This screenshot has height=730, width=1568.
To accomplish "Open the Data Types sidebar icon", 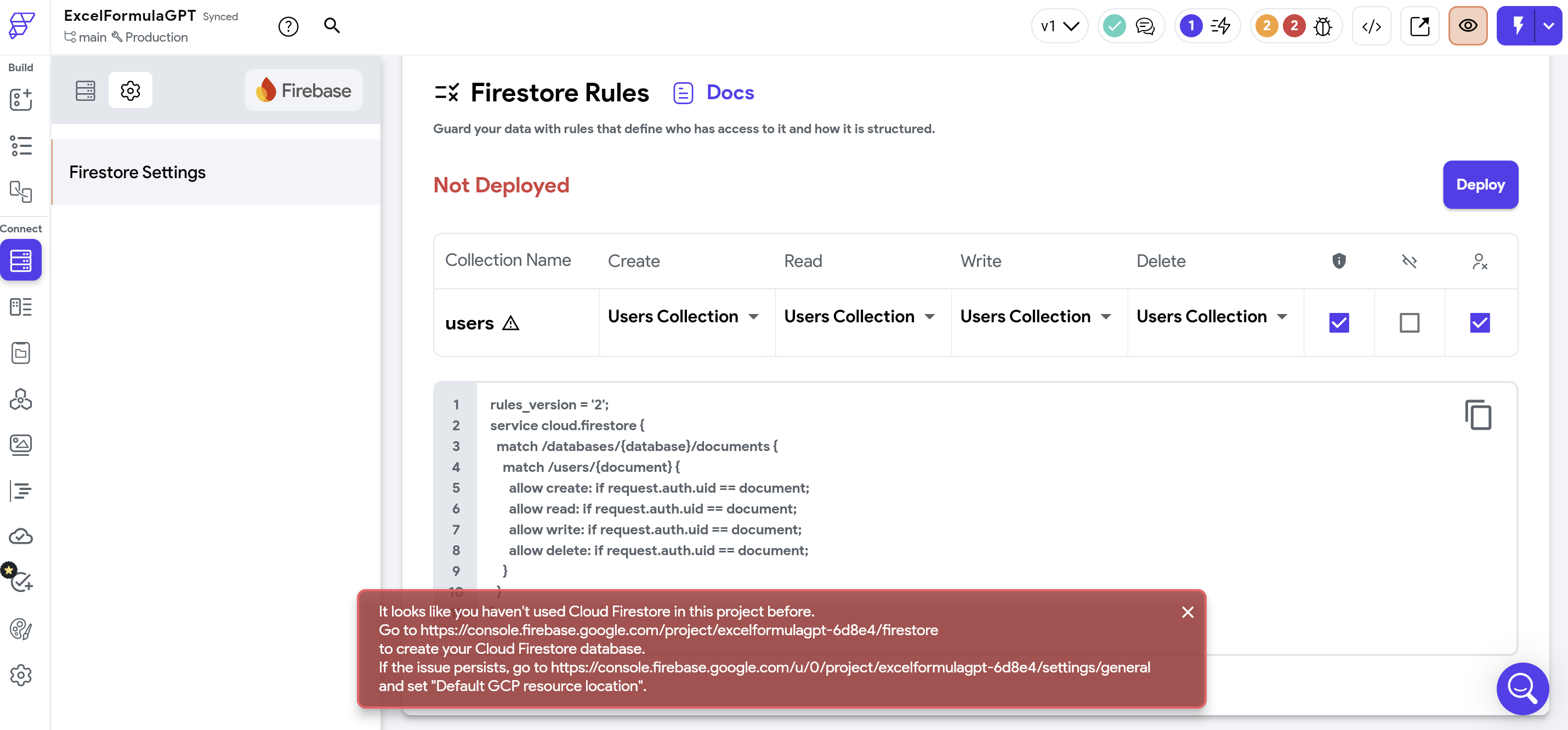I will [x=21, y=307].
